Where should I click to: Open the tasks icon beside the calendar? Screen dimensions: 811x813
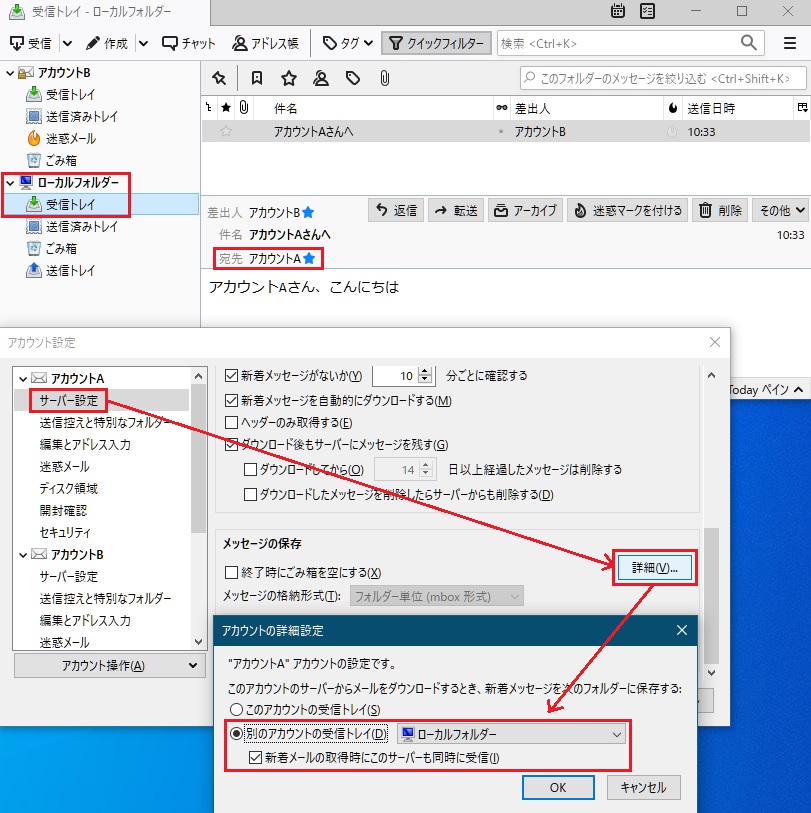(x=647, y=11)
